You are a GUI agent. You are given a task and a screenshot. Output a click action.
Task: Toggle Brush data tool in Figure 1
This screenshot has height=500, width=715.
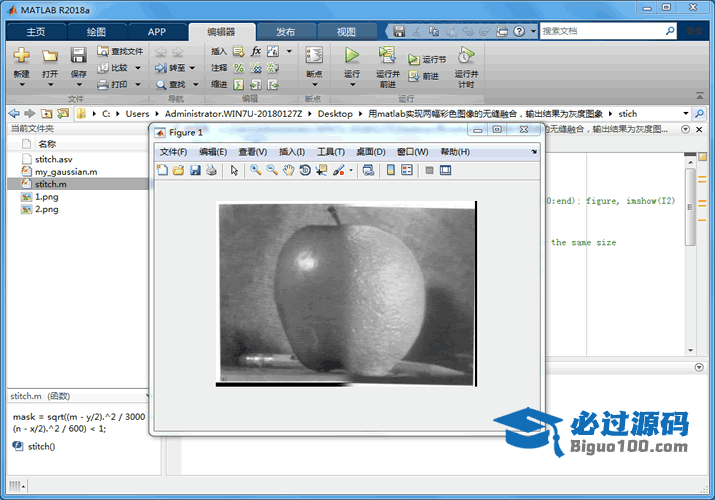(338, 170)
